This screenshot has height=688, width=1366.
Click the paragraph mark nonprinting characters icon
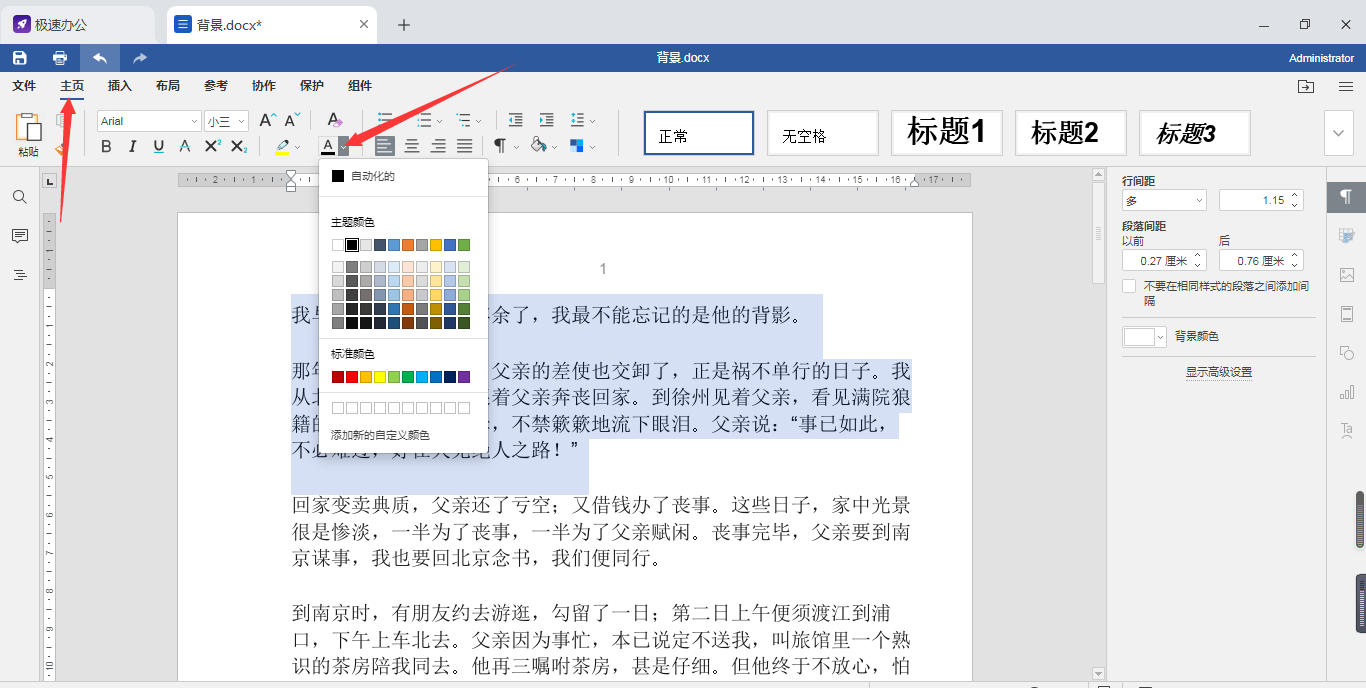coord(500,147)
